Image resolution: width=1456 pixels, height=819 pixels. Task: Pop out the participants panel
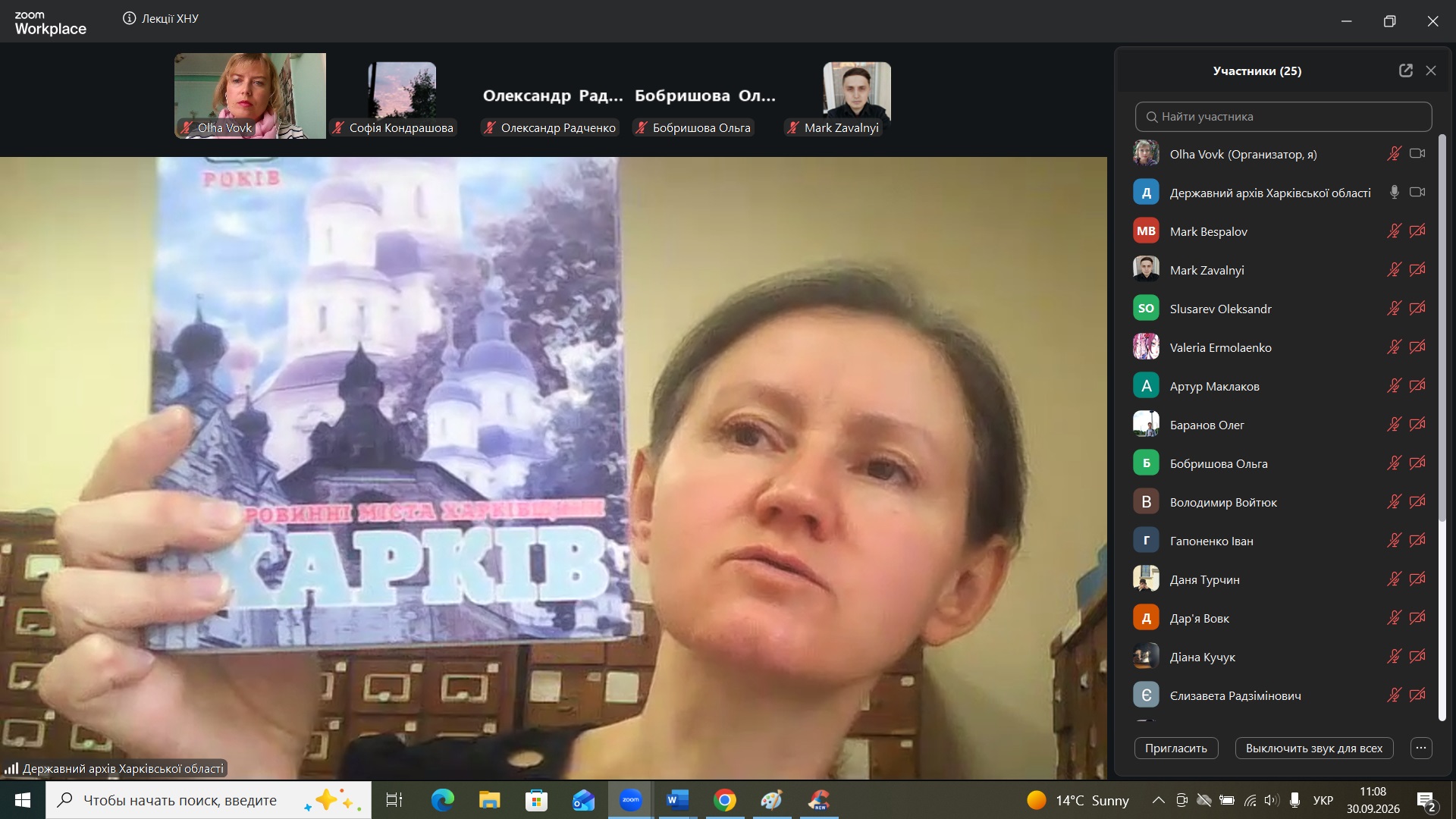1405,71
